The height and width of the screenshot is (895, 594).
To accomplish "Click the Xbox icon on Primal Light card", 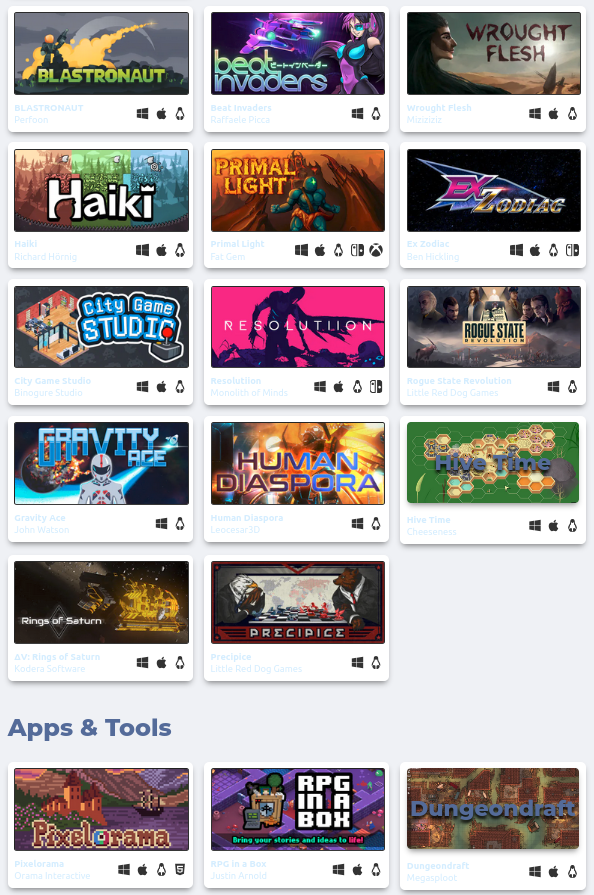I will [x=376, y=250].
